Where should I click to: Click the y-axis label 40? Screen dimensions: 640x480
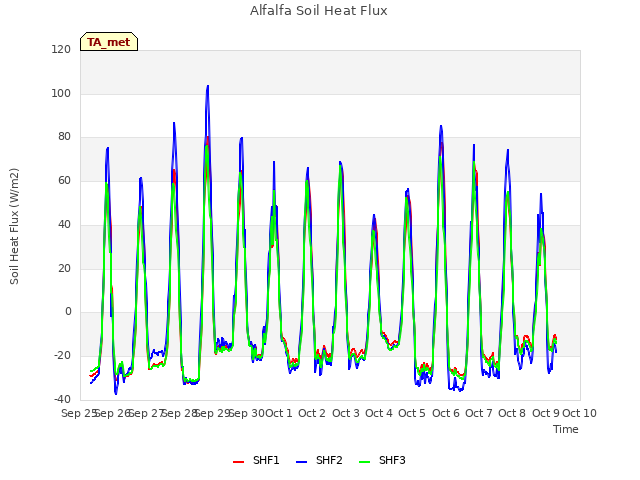(x=64, y=224)
